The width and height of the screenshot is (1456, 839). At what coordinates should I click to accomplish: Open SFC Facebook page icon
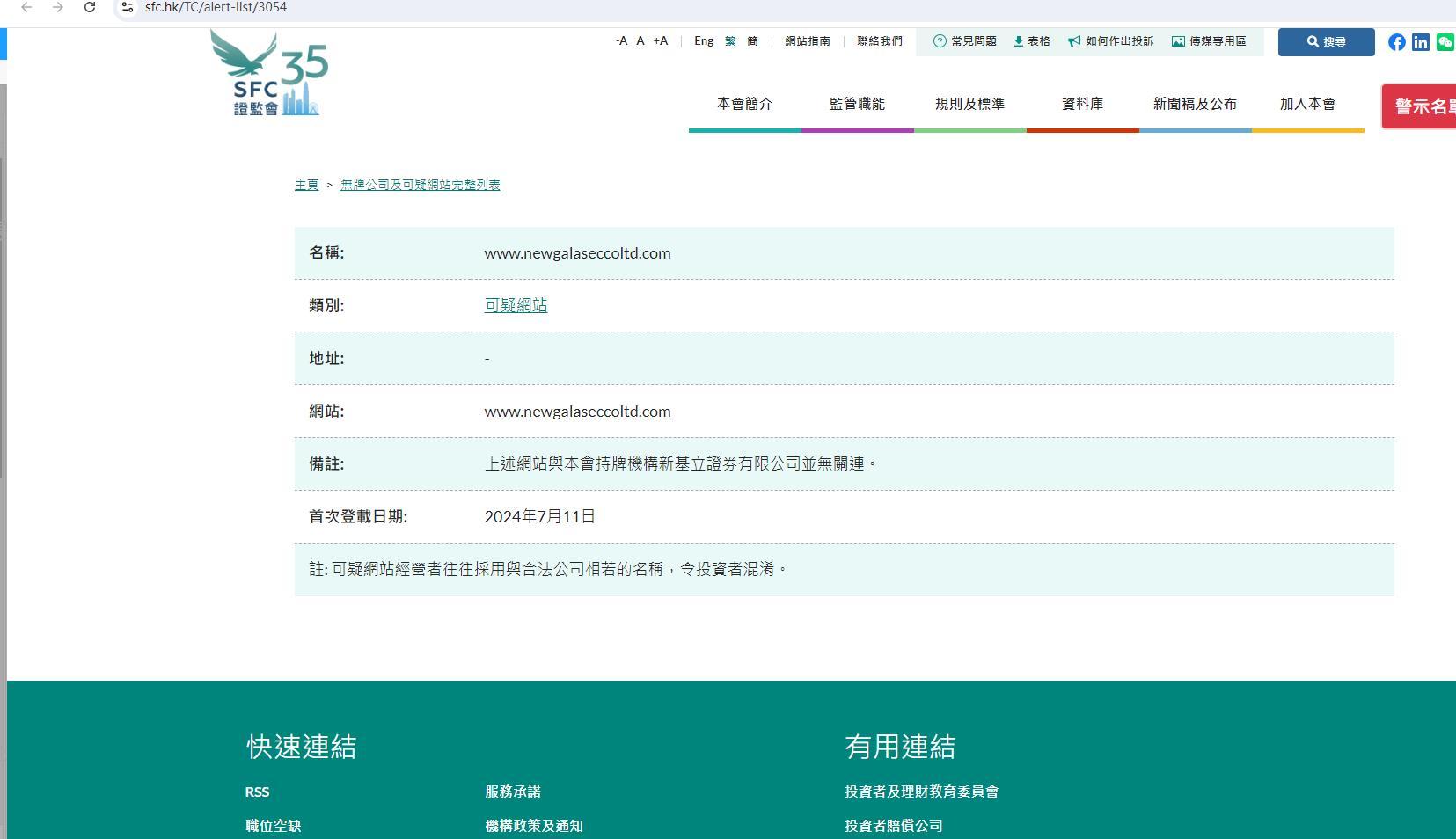click(x=1397, y=42)
